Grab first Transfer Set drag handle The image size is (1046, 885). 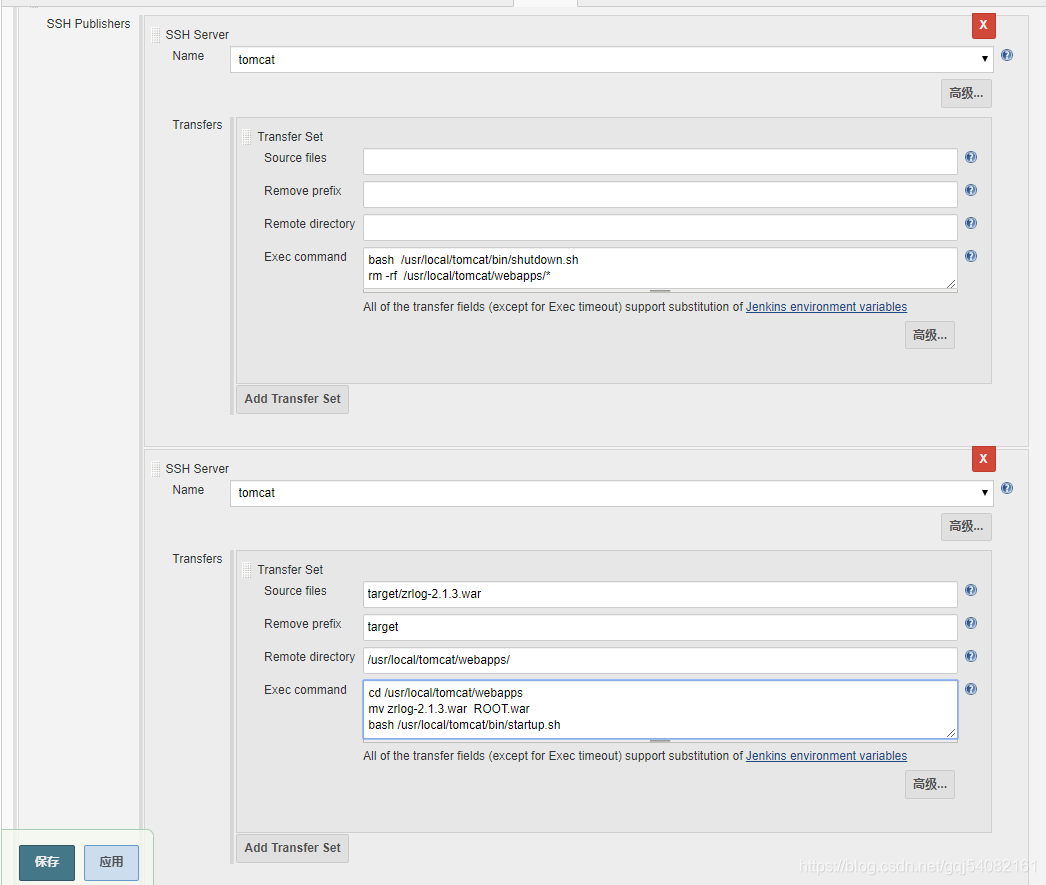[x=247, y=137]
